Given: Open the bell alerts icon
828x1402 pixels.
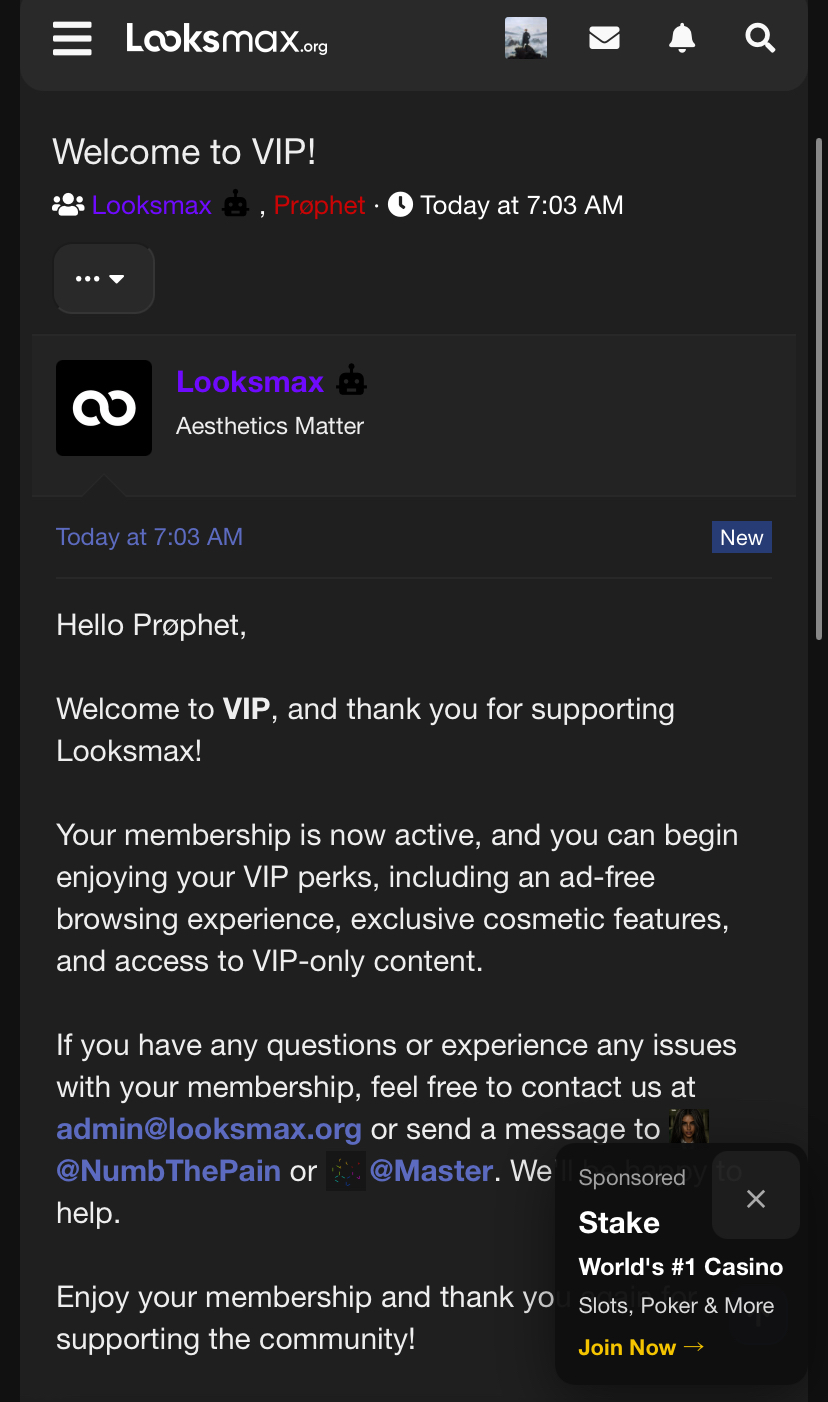Looking at the screenshot, I should [682, 39].
